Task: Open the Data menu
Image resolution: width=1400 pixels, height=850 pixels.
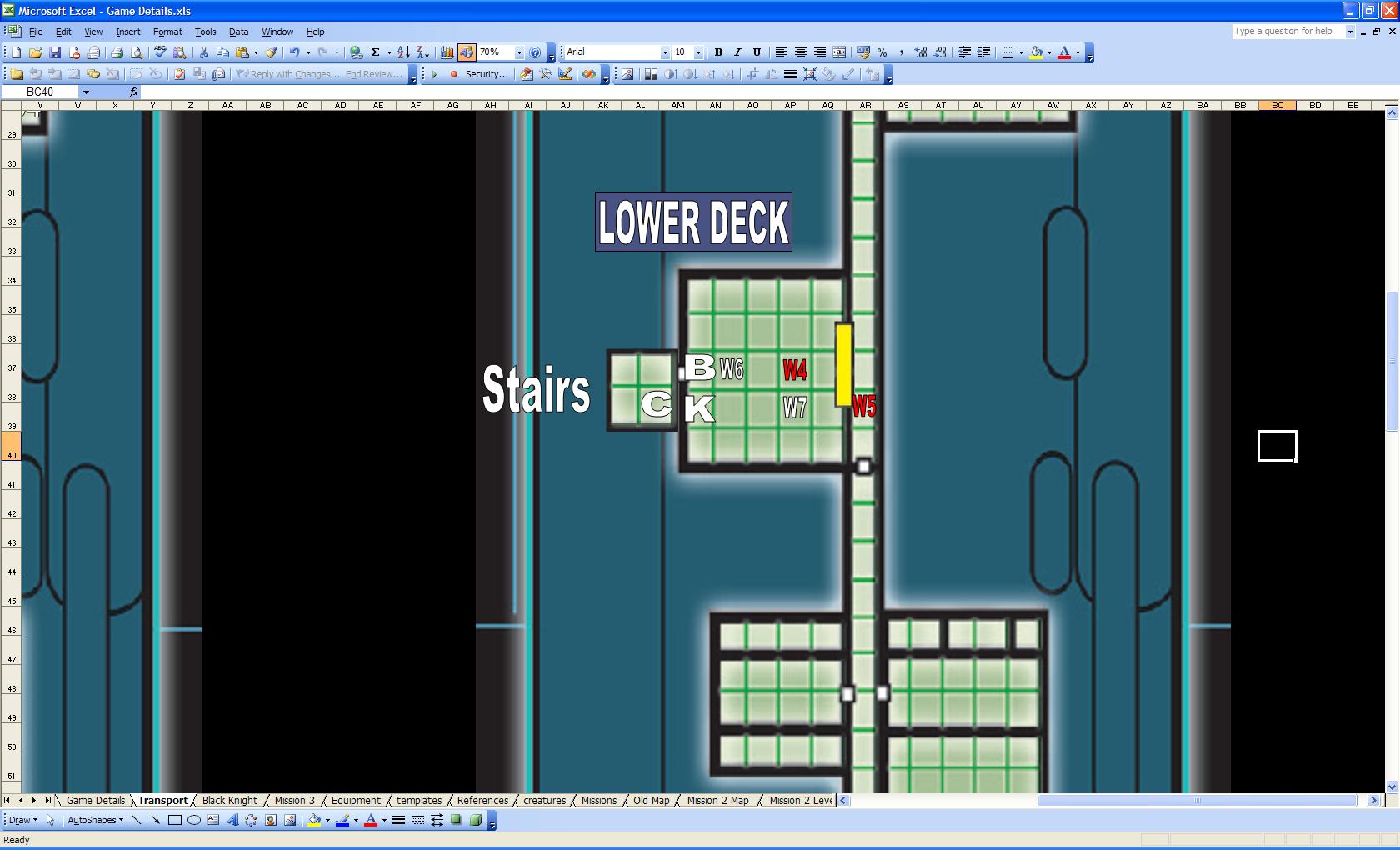Action: (239, 32)
